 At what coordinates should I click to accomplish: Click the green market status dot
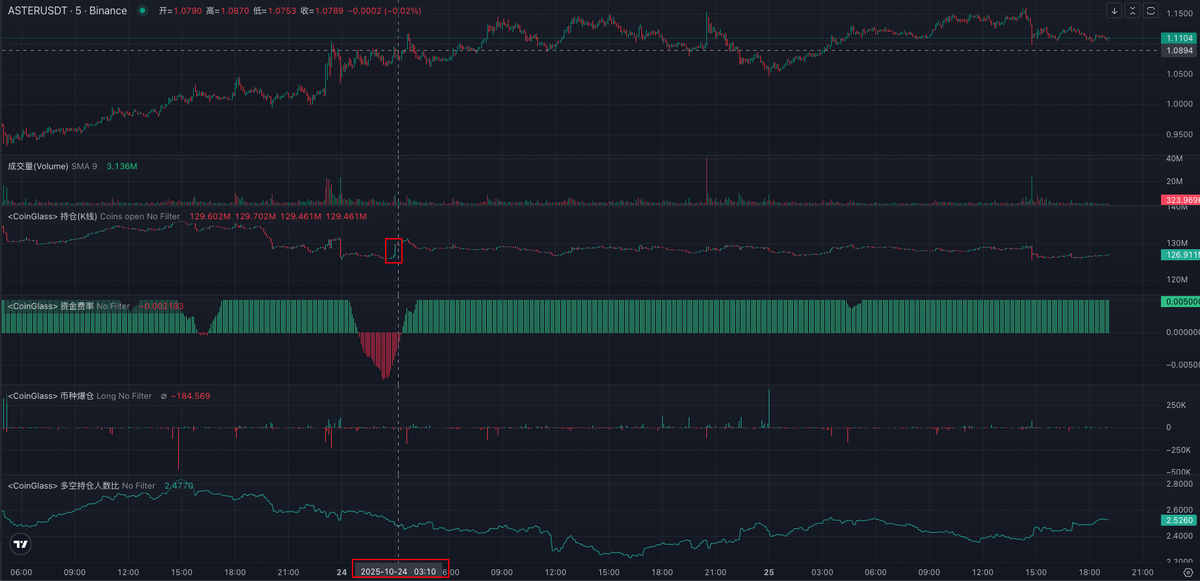[143, 10]
